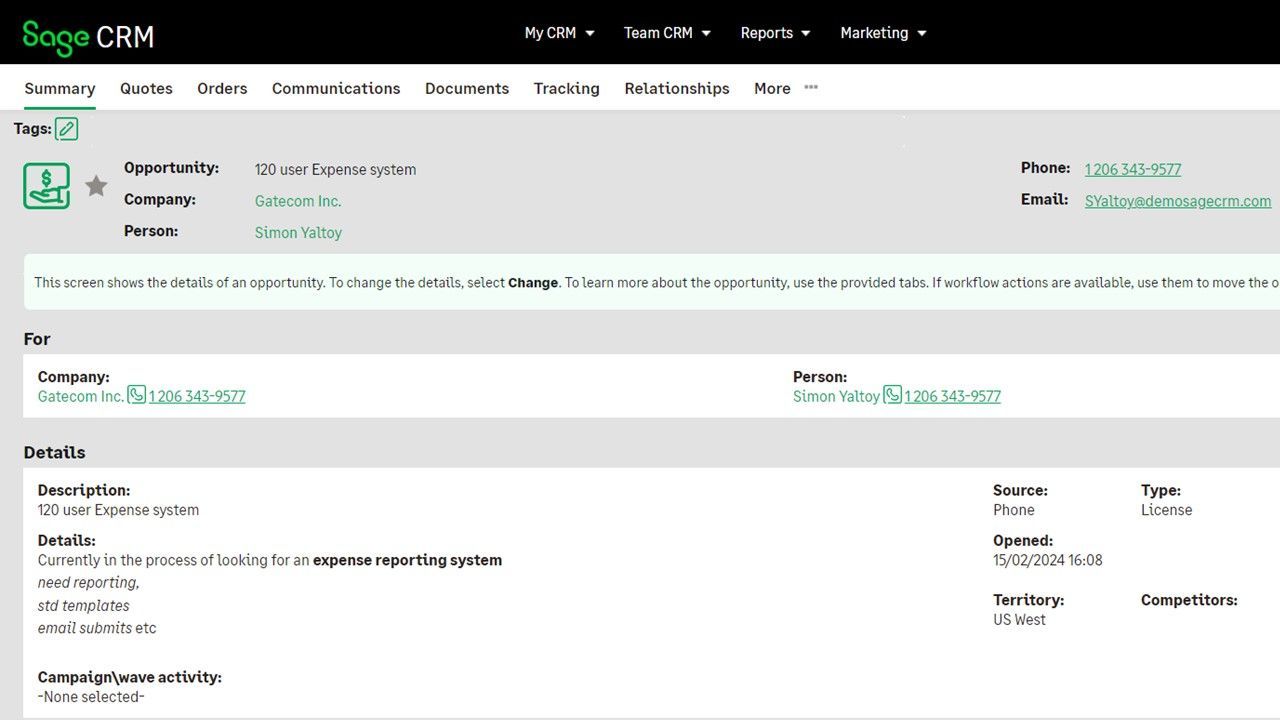1280x720 pixels.
Task: Click 'expense reporting system' bold text
Action: (x=407, y=560)
